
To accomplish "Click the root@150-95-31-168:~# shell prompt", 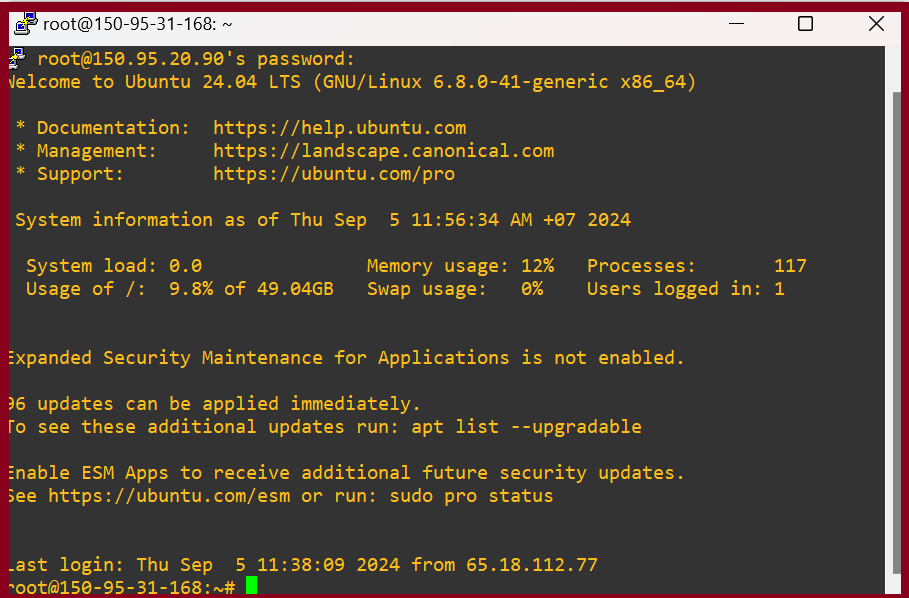I will point(122,587).
